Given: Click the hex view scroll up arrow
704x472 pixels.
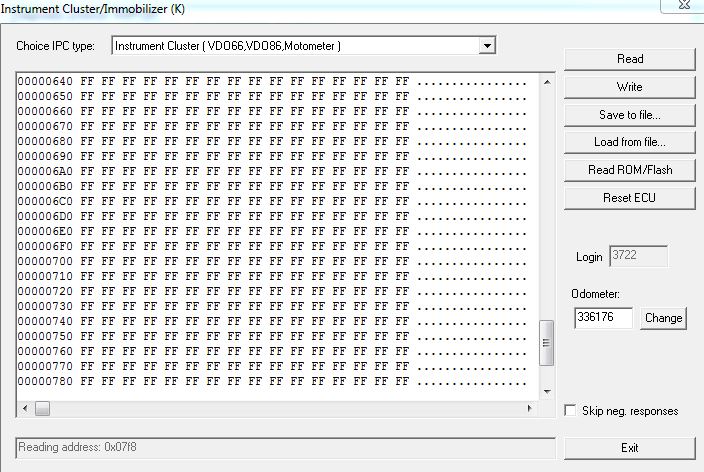Looking at the screenshot, I should 546,79.
